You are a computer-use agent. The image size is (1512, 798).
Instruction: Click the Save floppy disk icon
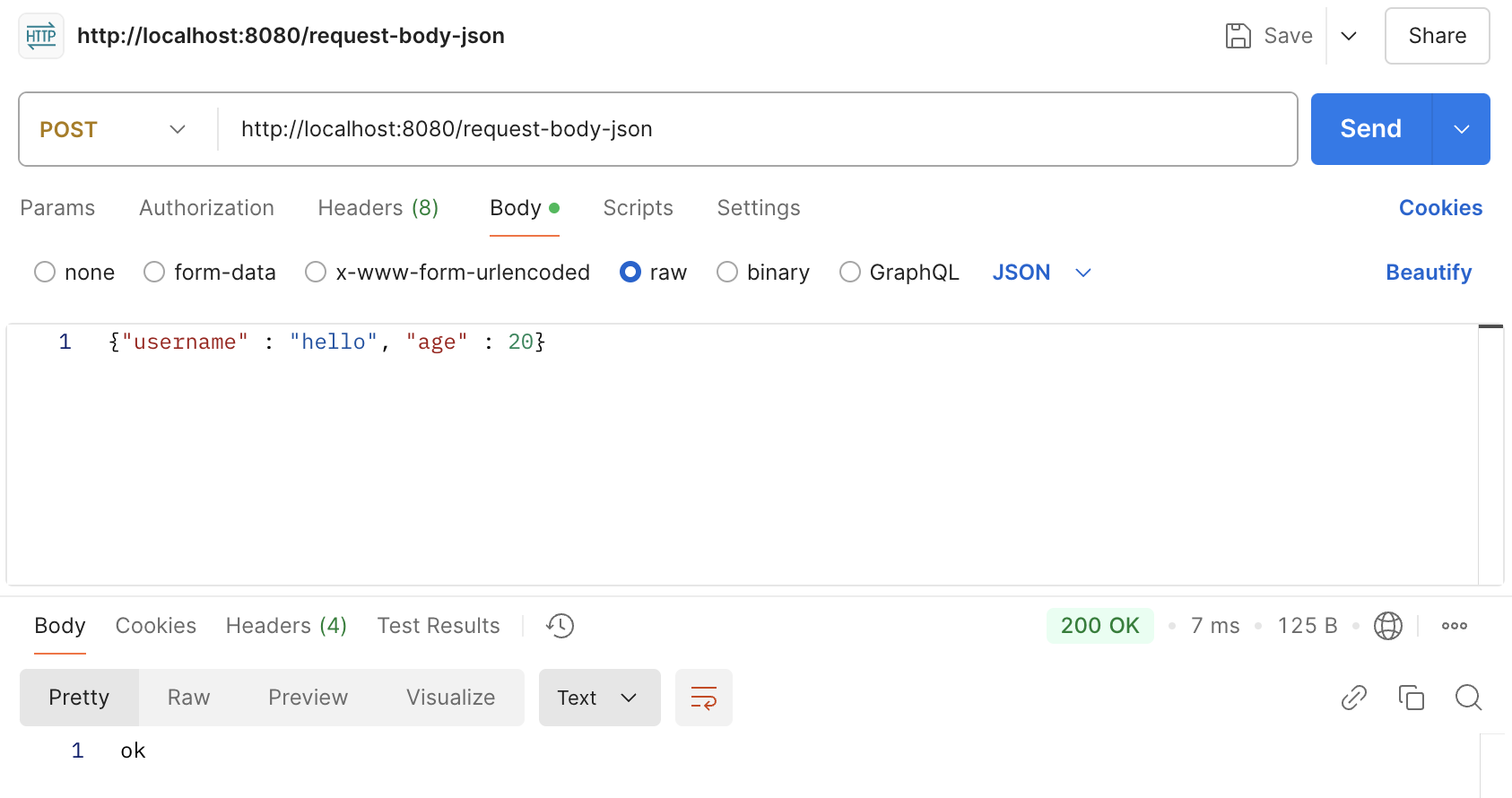1238,36
